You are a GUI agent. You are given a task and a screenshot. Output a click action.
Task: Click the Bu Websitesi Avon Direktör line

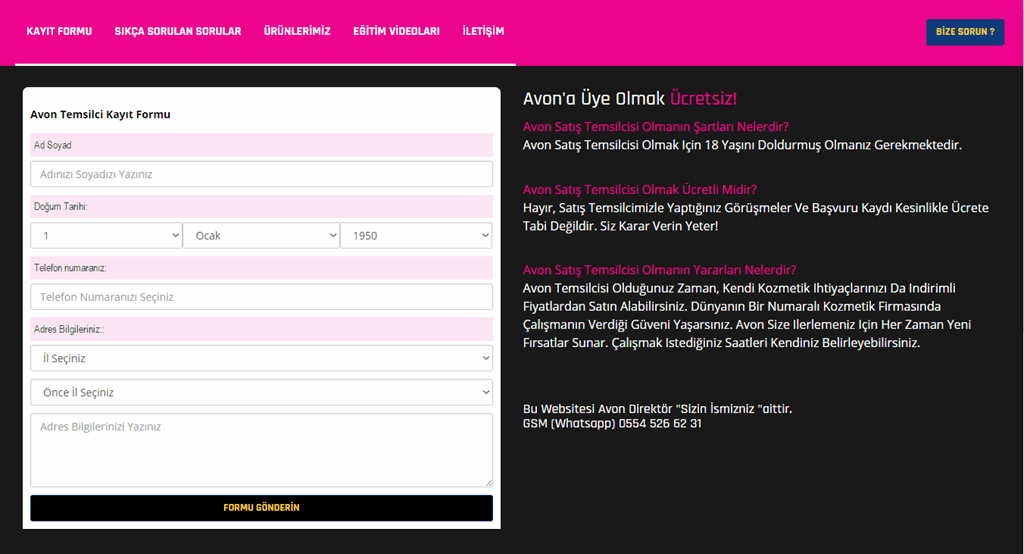pos(658,409)
